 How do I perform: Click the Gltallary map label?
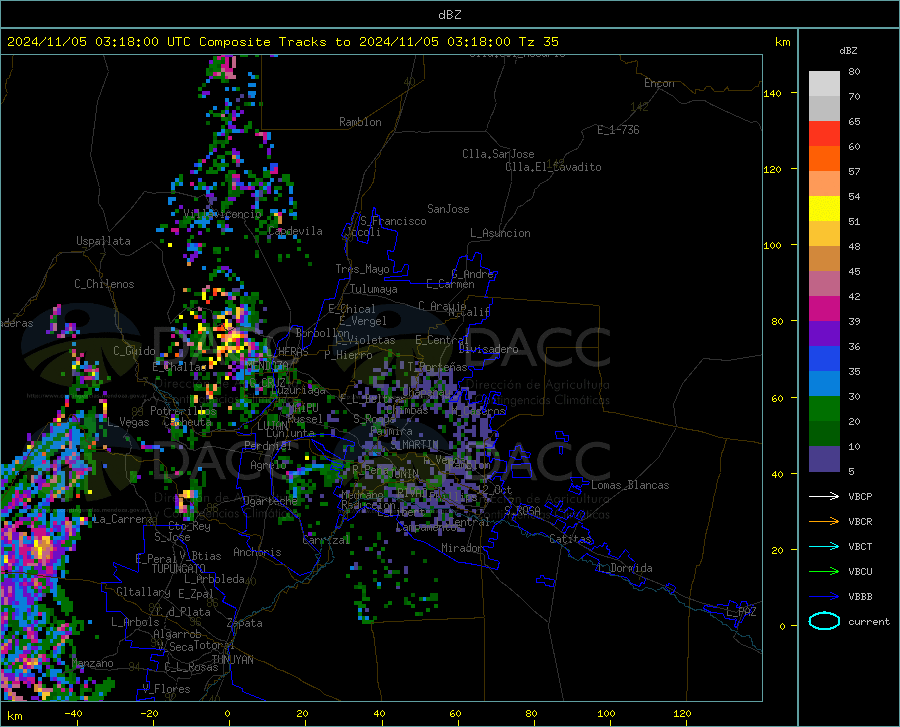coord(143,592)
